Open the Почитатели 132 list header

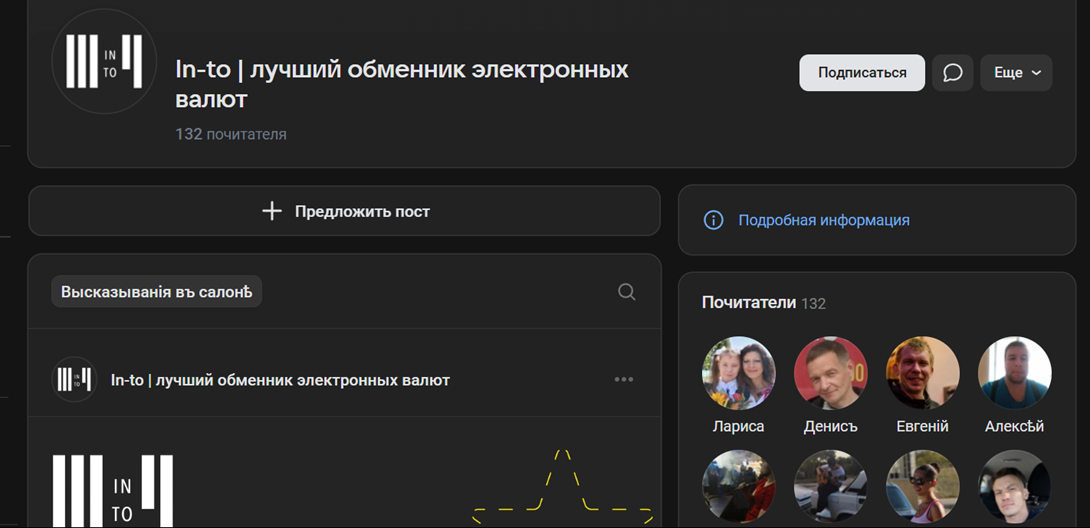(764, 303)
